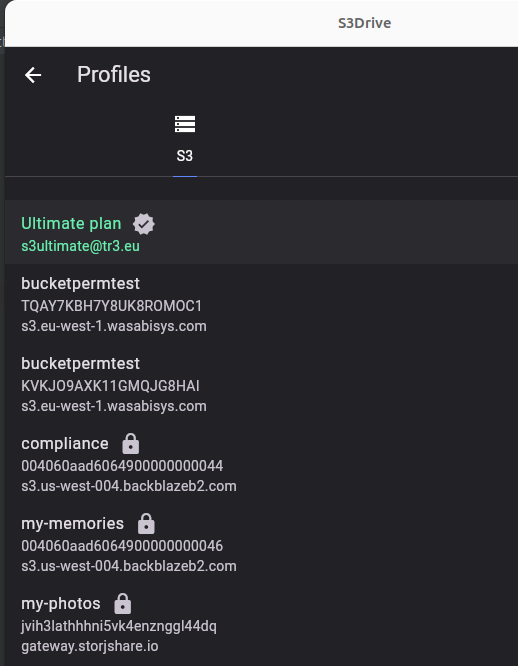Select bucketpermtest profile with key TQAY7KBH7Y8UK8ROMOC1
Image resolution: width=518 pixels, height=666 pixels.
click(x=262, y=305)
